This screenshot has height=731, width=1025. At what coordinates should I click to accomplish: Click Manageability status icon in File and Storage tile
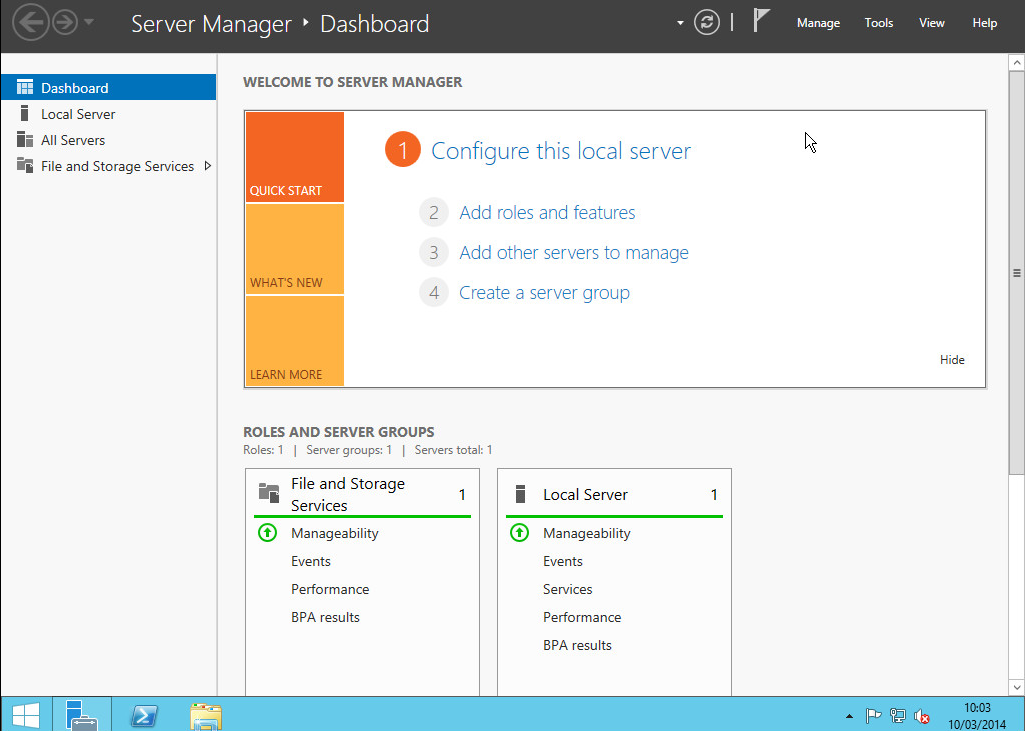coord(267,533)
